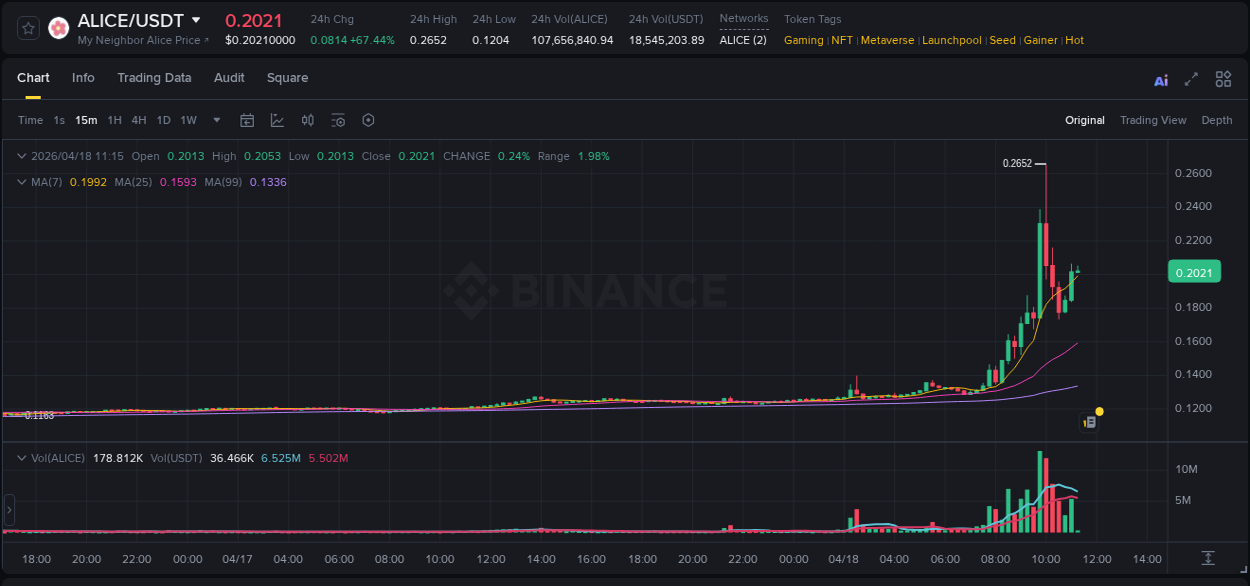Collapse the Vol(ALICE) indicator row
This screenshot has width=1250, height=586.
click(21, 458)
